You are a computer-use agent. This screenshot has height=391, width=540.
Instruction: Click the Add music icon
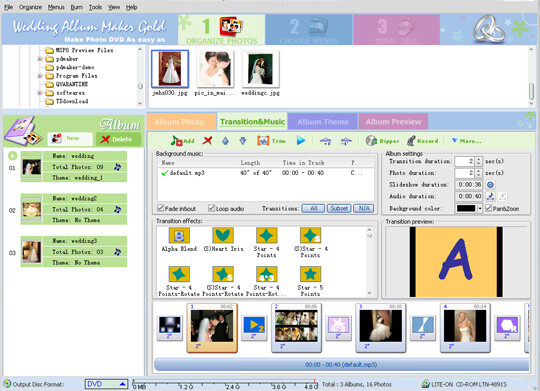pyautogui.click(x=182, y=141)
